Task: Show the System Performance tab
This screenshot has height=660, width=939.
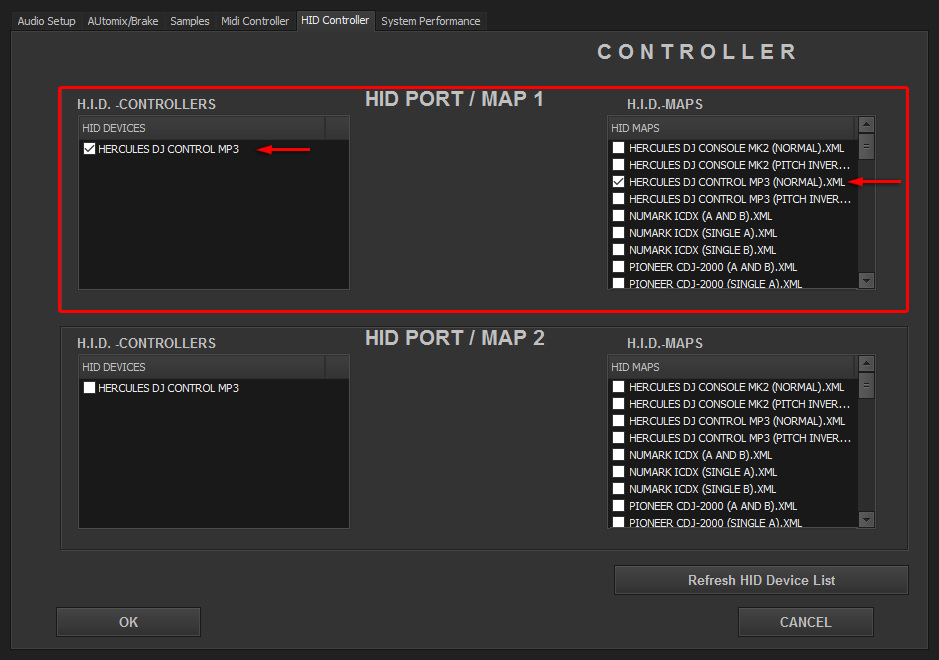Action: tap(430, 21)
